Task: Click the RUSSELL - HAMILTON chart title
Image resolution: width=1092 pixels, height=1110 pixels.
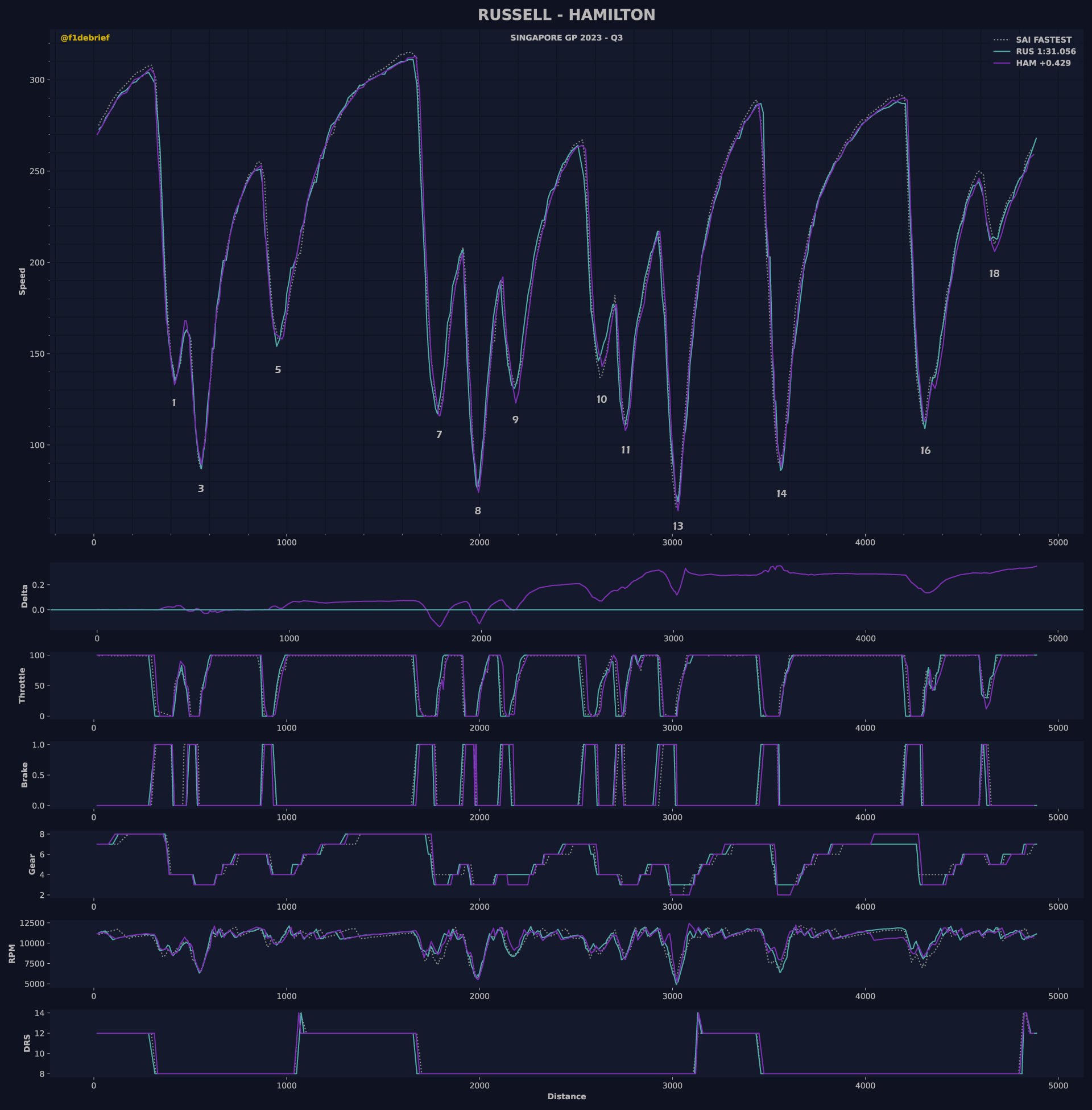Action: [x=566, y=15]
